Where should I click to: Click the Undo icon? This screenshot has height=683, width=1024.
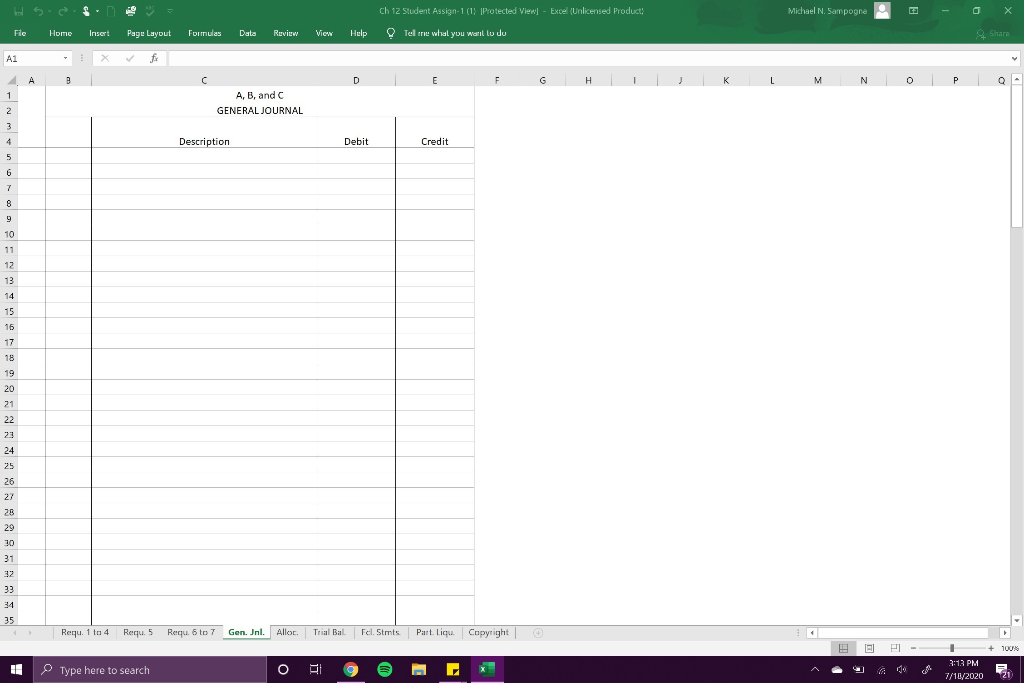(38, 10)
